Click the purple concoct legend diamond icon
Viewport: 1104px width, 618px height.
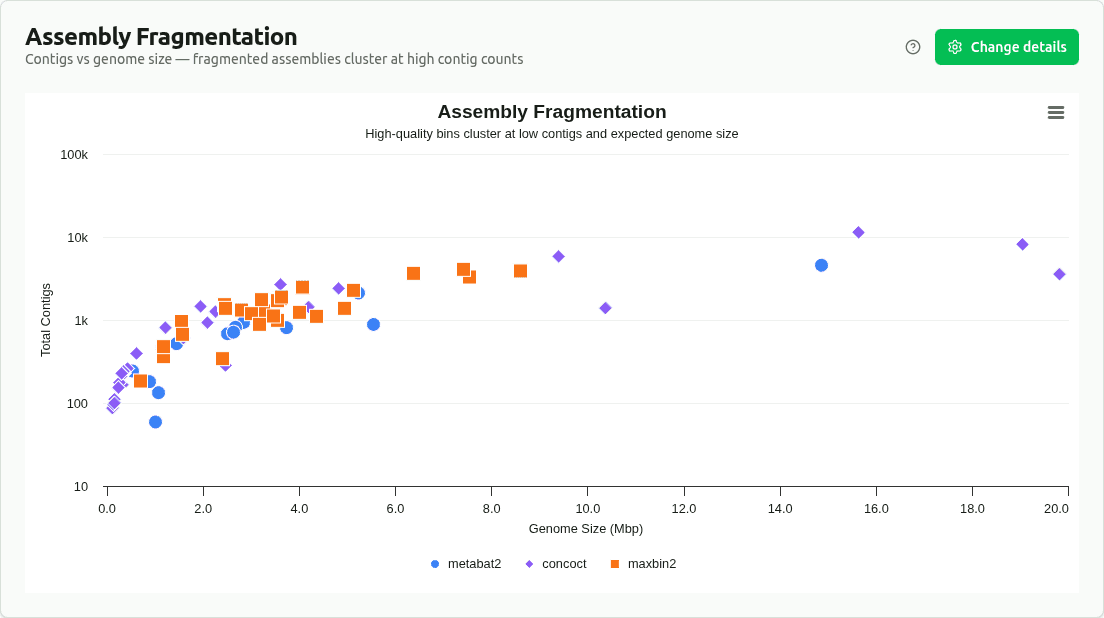[x=528, y=564]
